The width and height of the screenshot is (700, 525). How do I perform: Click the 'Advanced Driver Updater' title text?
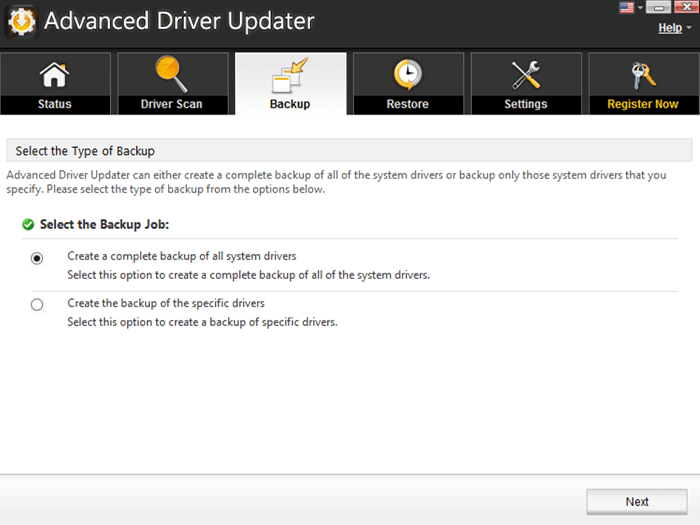pyautogui.click(x=179, y=21)
